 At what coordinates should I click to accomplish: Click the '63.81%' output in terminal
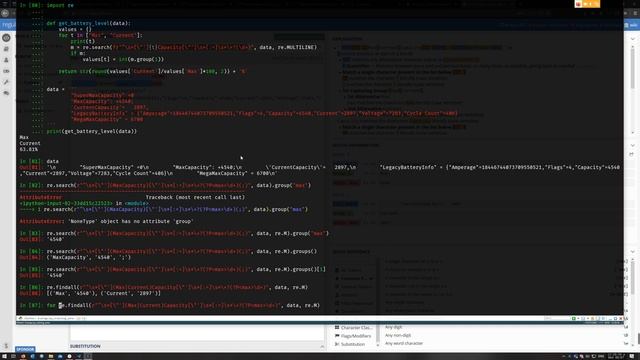(29, 149)
